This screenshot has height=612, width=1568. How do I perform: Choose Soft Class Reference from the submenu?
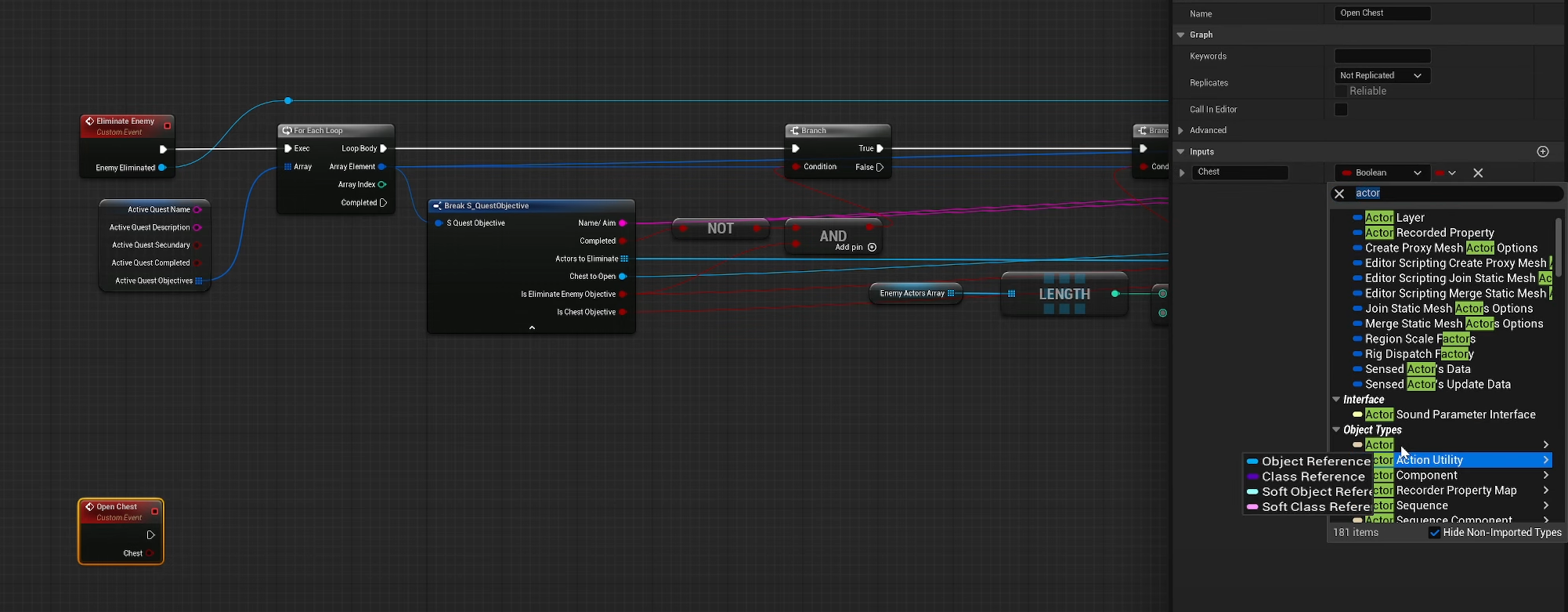point(1309,507)
